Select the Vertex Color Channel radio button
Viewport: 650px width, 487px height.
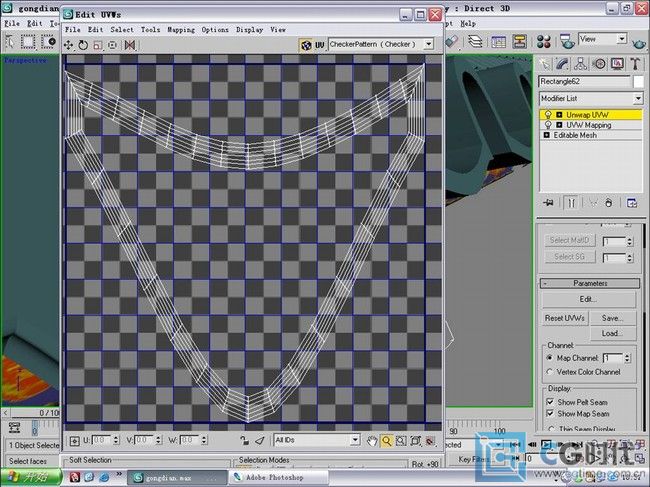[x=550, y=372]
